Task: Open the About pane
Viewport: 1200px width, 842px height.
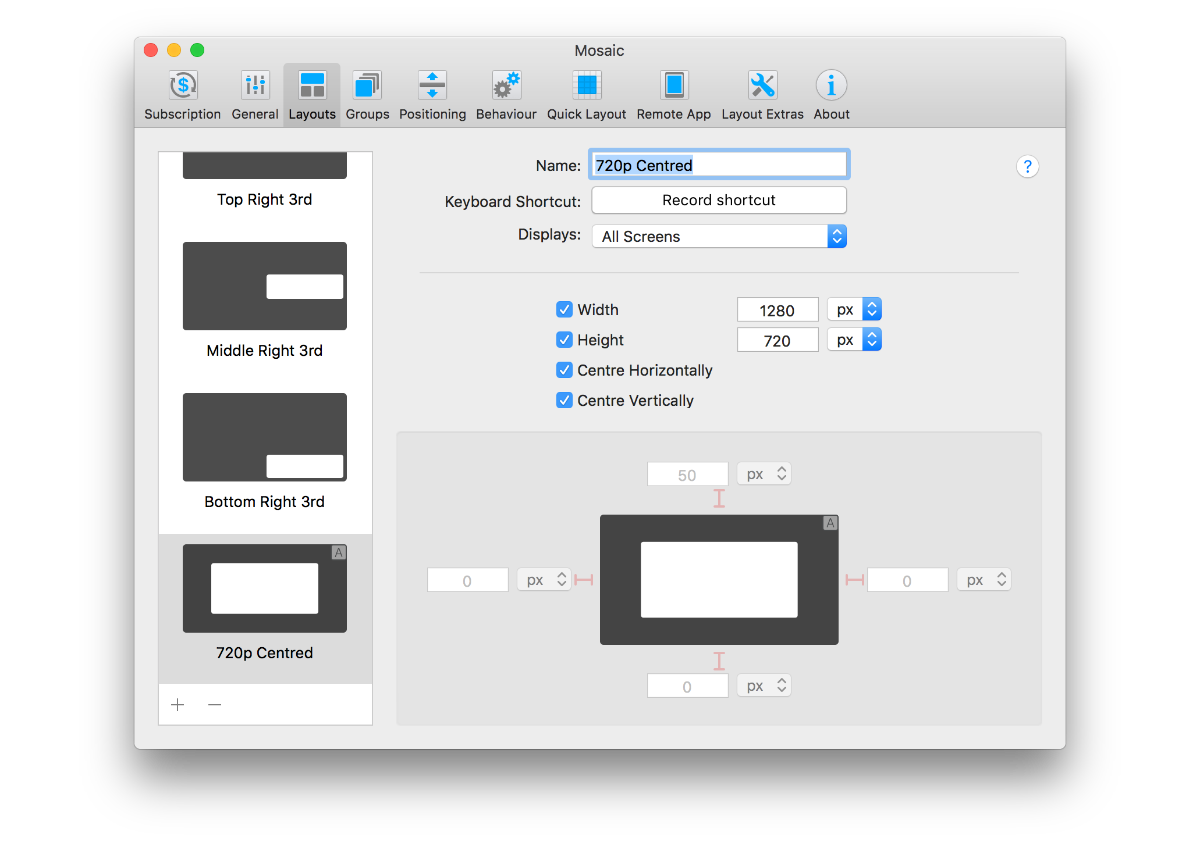Action: click(x=831, y=96)
